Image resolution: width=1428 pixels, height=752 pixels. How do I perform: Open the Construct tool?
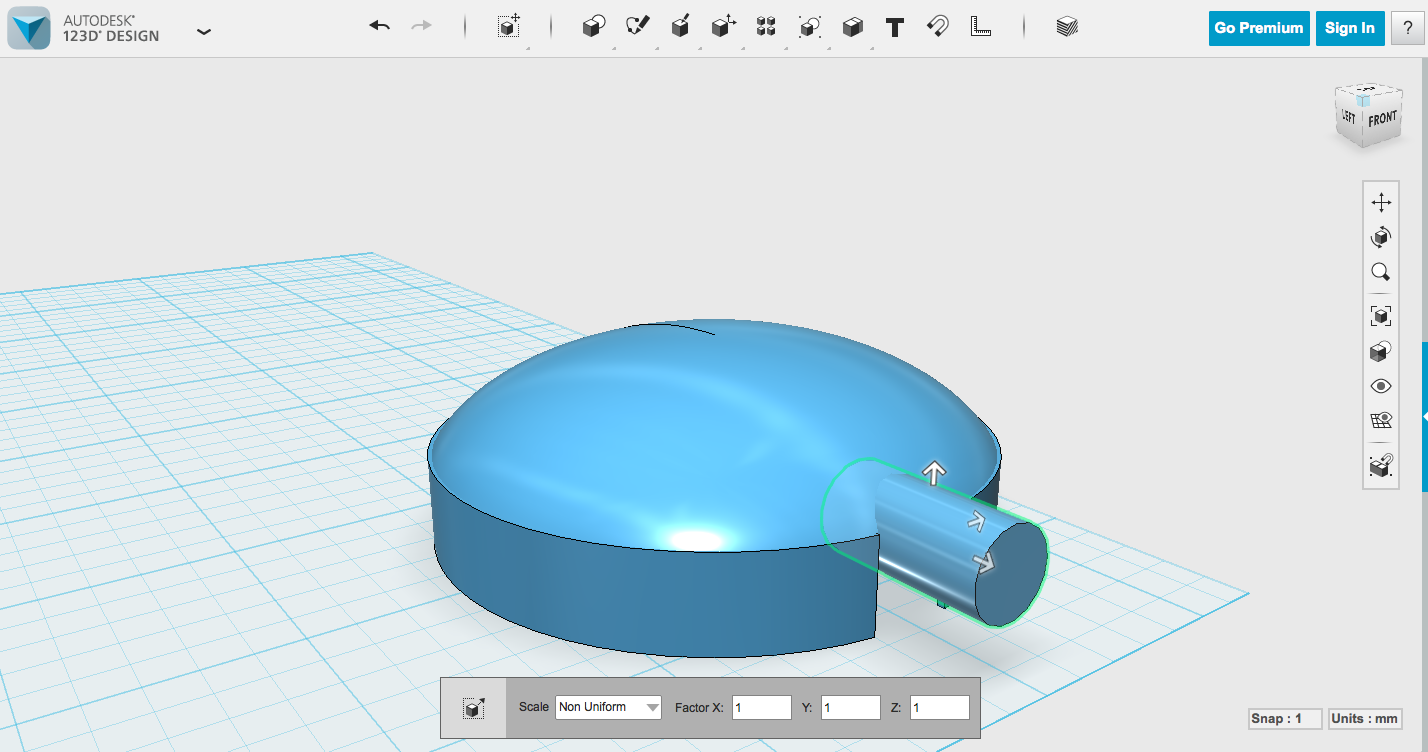coord(681,27)
